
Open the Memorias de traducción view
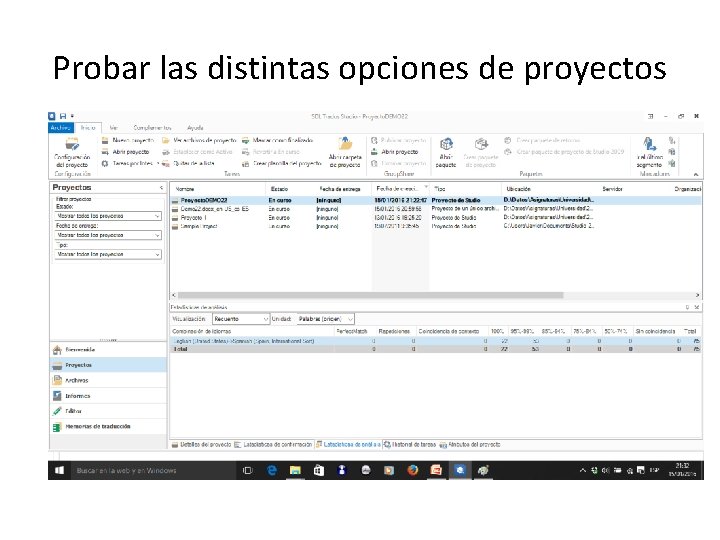(108, 427)
